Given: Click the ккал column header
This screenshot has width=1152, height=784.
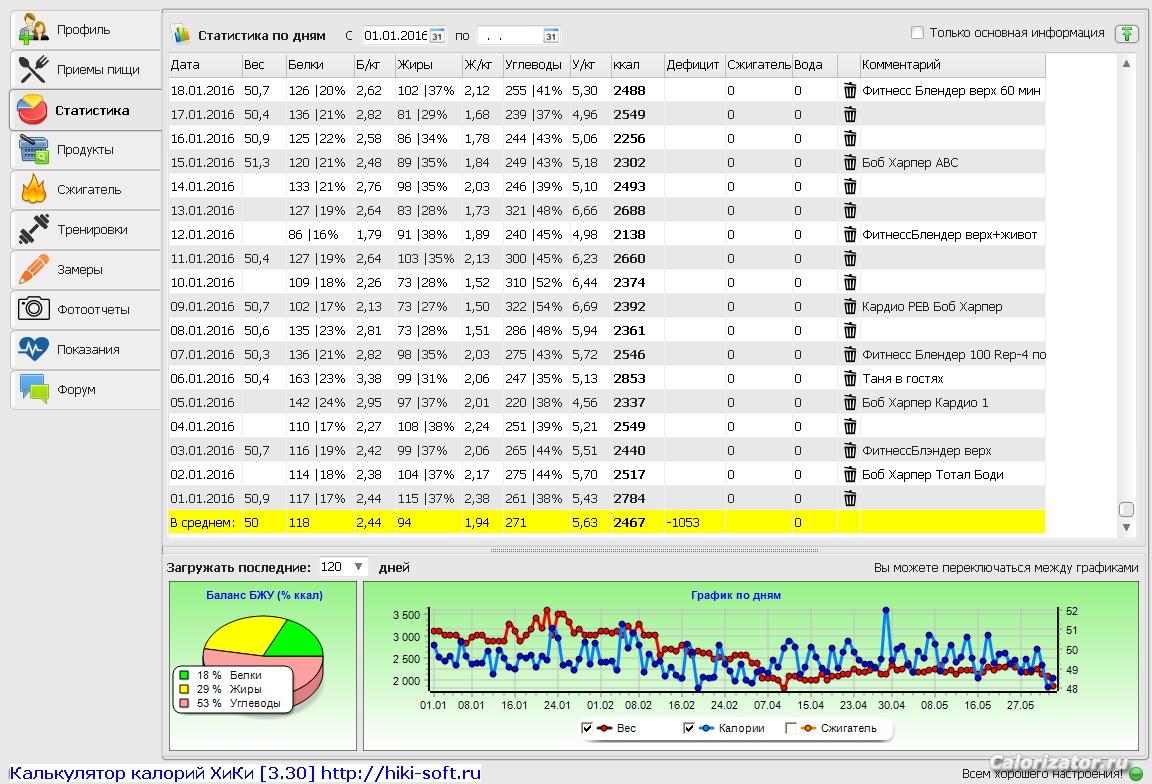Looking at the screenshot, I should pyautogui.click(x=637, y=65).
